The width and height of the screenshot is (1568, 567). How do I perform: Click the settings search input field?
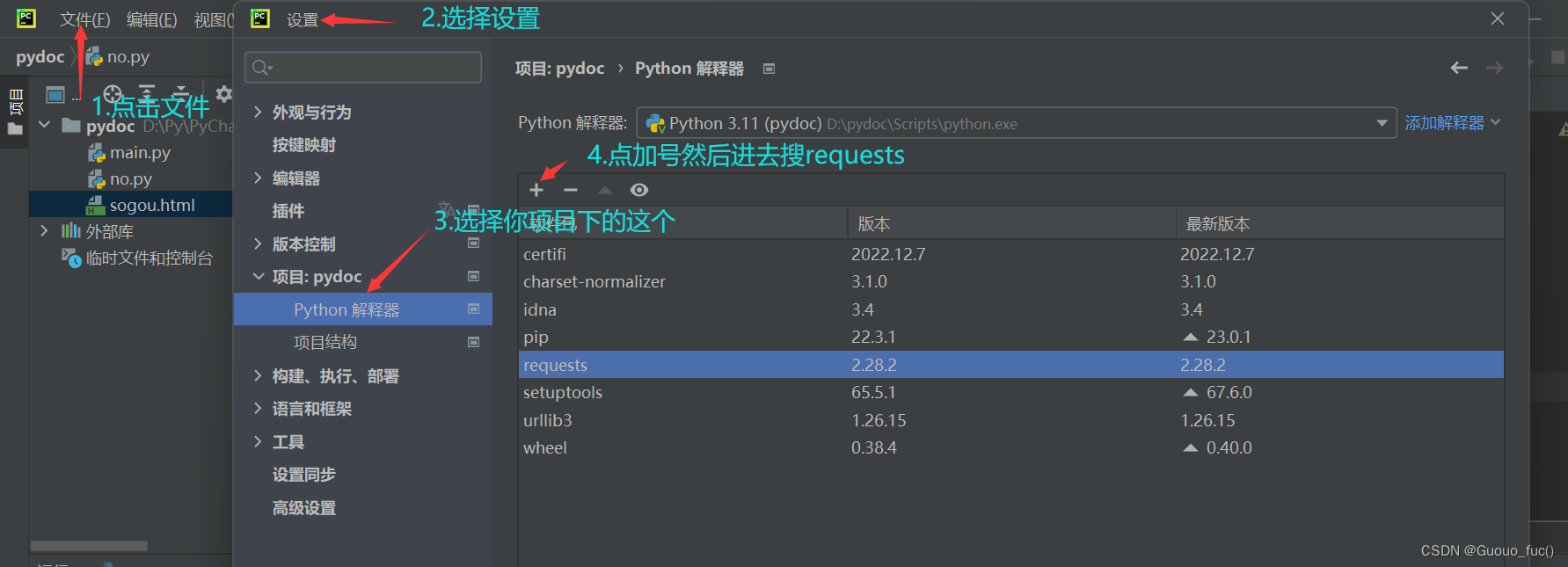pyautogui.click(x=363, y=68)
